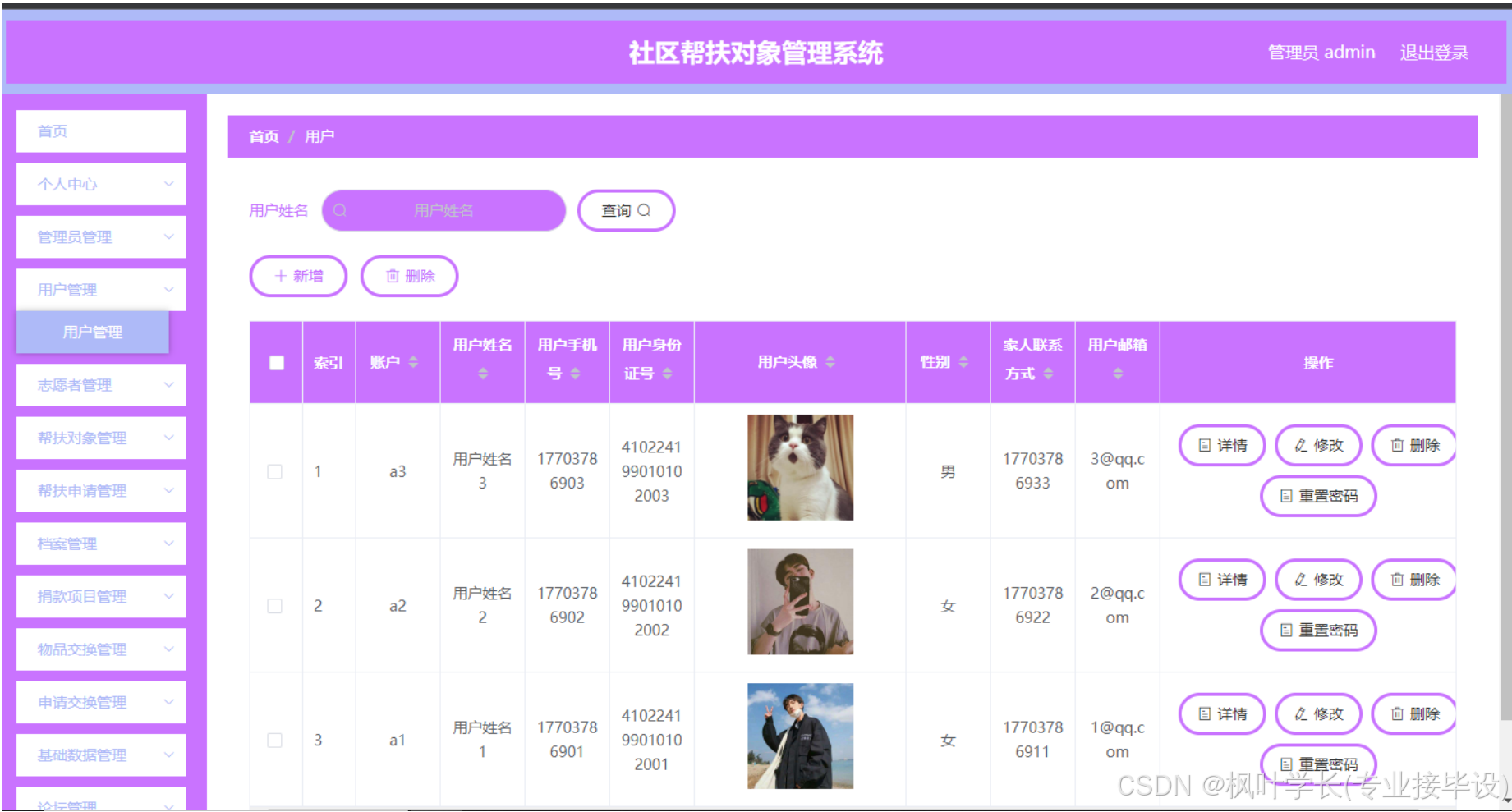Click the search magnifier icon inside 用户姓名 field
1512x812 pixels.
pyautogui.click(x=339, y=211)
